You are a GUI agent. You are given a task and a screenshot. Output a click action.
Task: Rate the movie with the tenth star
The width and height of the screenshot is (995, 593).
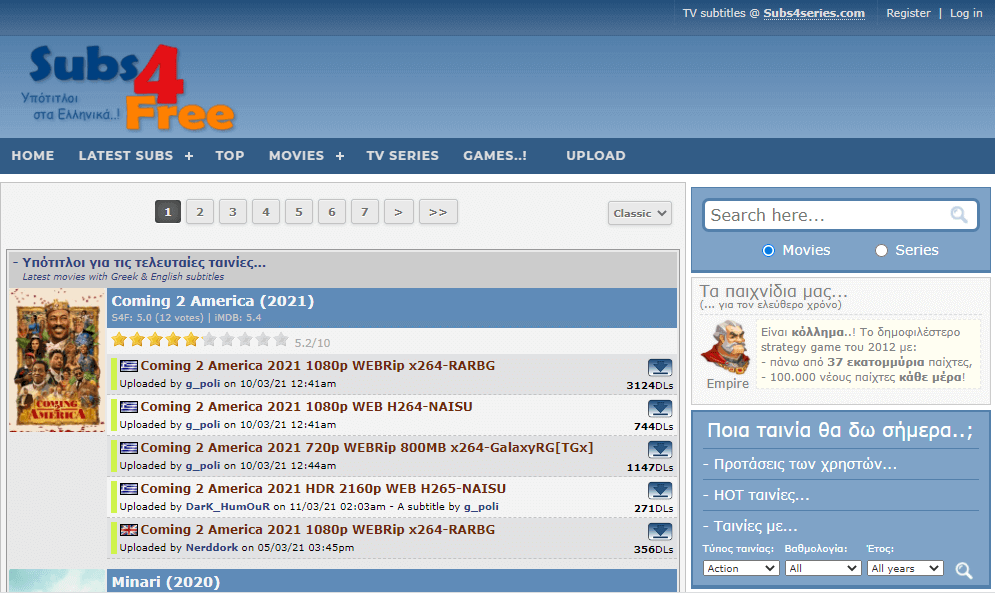coord(281,340)
